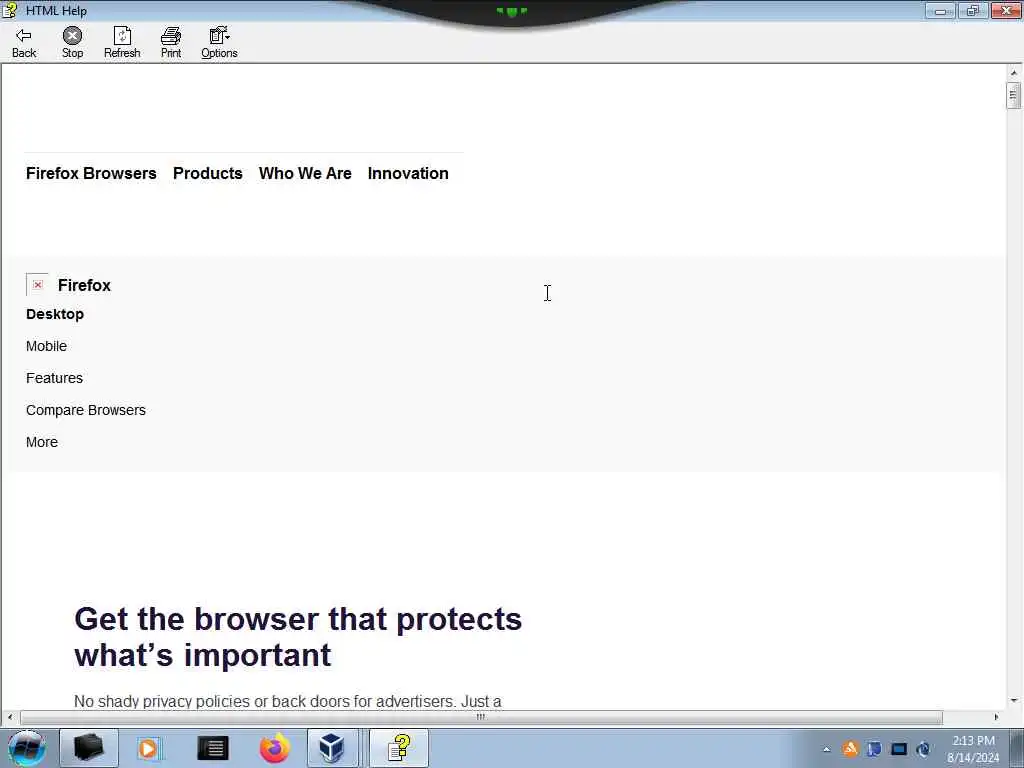1024x768 pixels.
Task: Open the Products navigation item
Action: click(208, 173)
